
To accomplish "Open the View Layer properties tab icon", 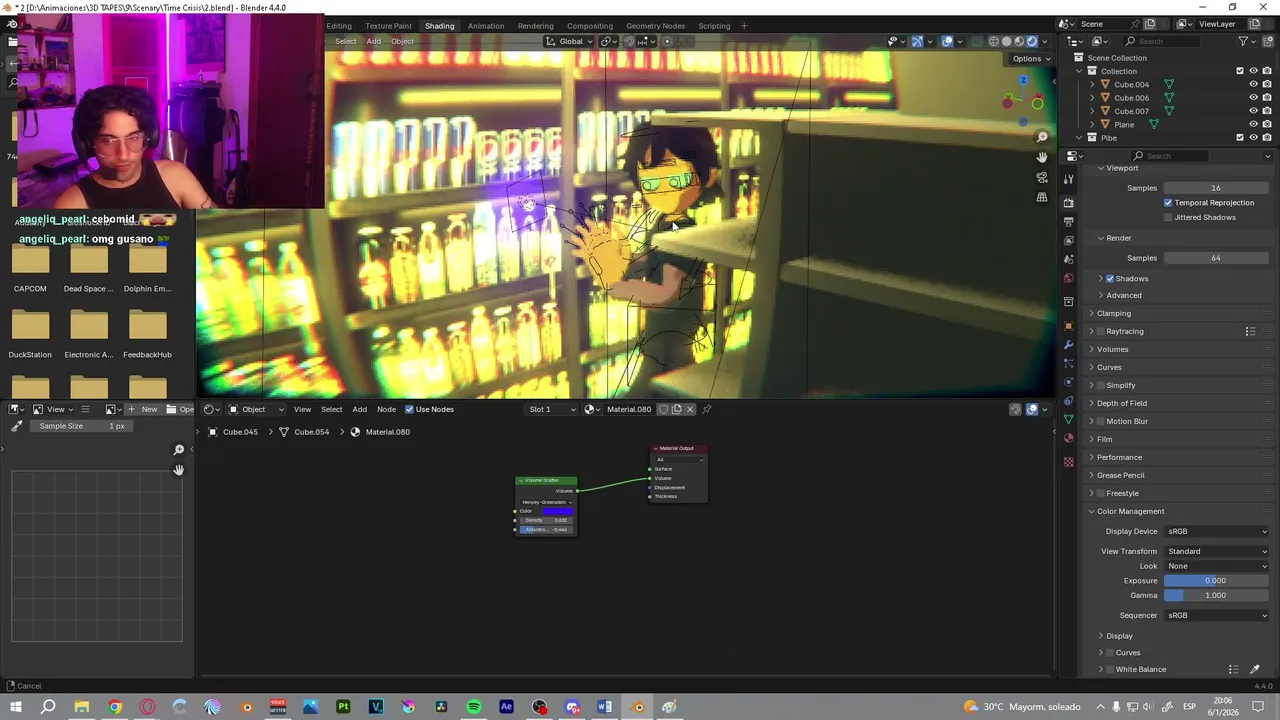I will [1069, 240].
